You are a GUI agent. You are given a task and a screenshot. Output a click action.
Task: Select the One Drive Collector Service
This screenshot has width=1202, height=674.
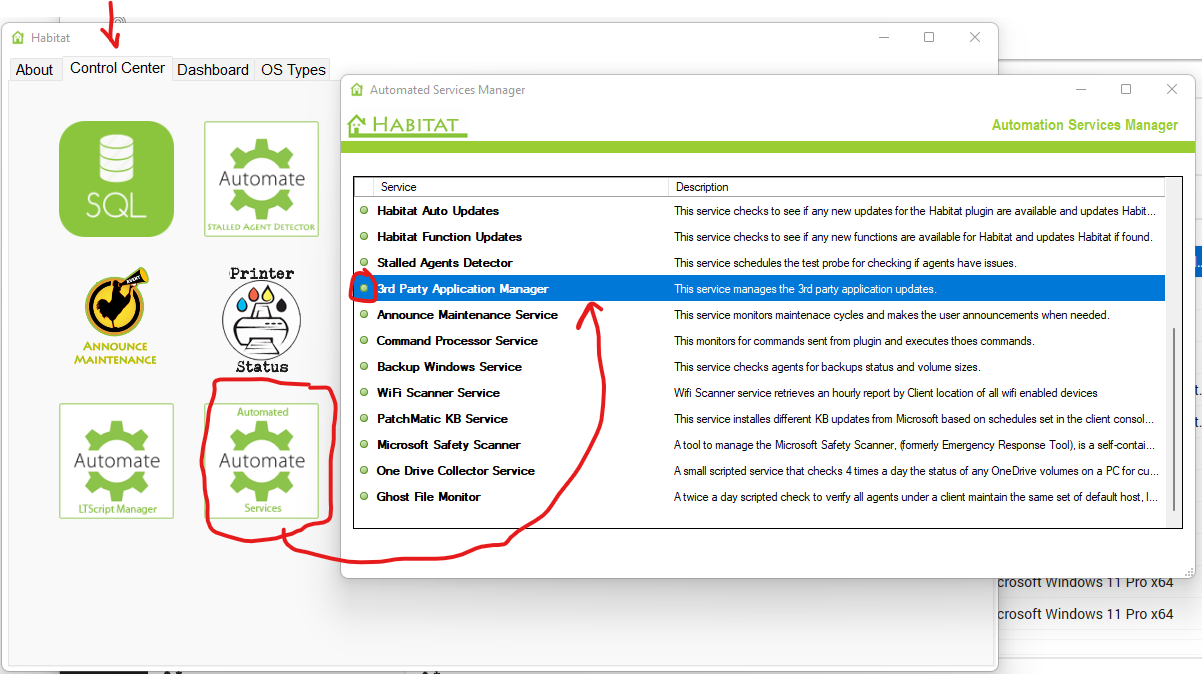pos(456,470)
